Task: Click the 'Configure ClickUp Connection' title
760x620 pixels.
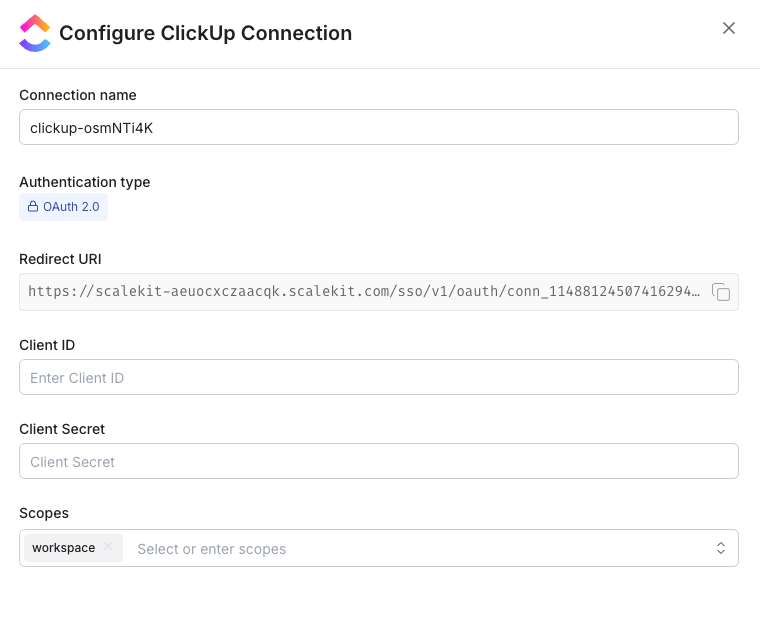Action: [x=206, y=33]
